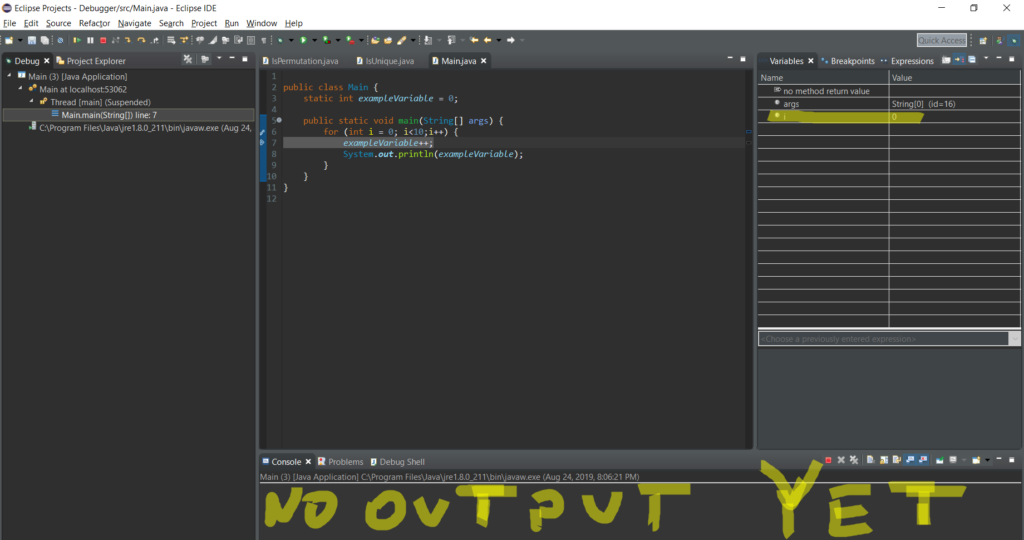The image size is (1024, 540).
Task: Switch to the Breakpoints tab
Action: point(851,61)
